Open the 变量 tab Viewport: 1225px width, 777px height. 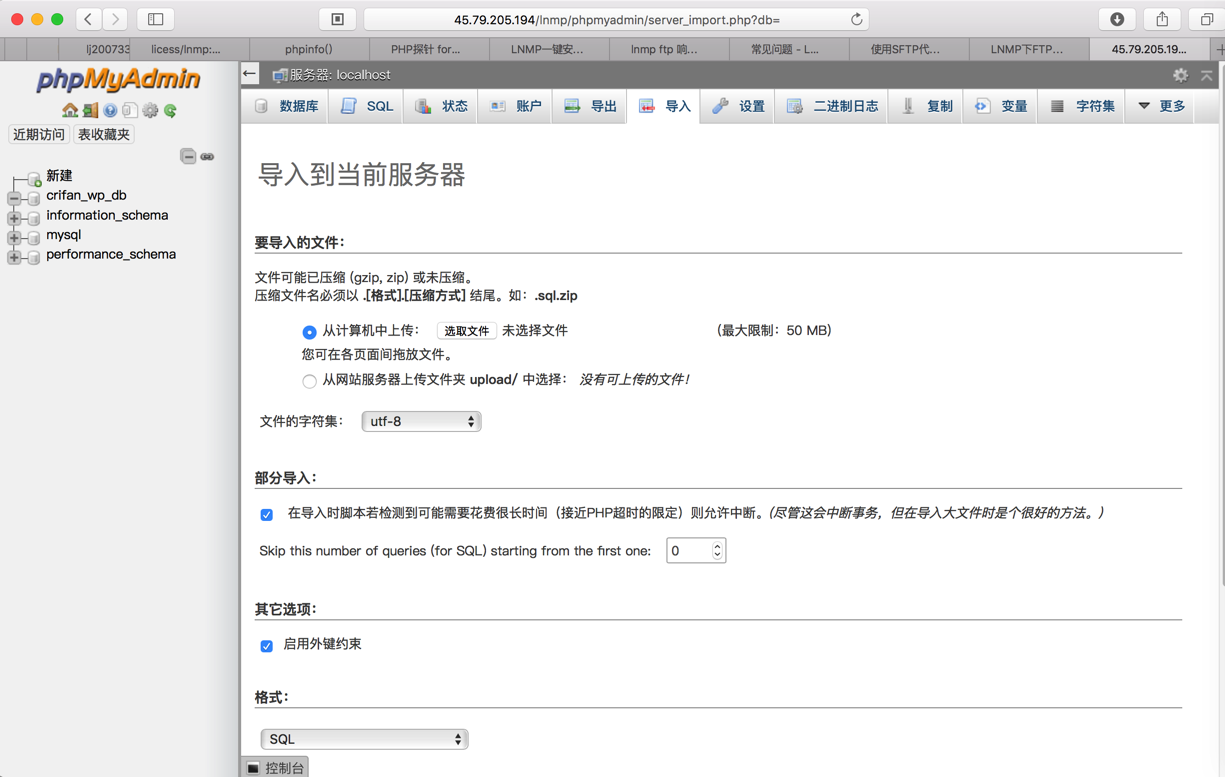(1001, 106)
